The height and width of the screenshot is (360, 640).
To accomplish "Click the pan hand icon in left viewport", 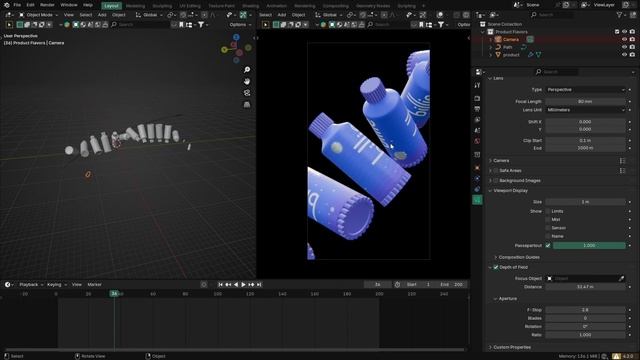I will (247, 81).
